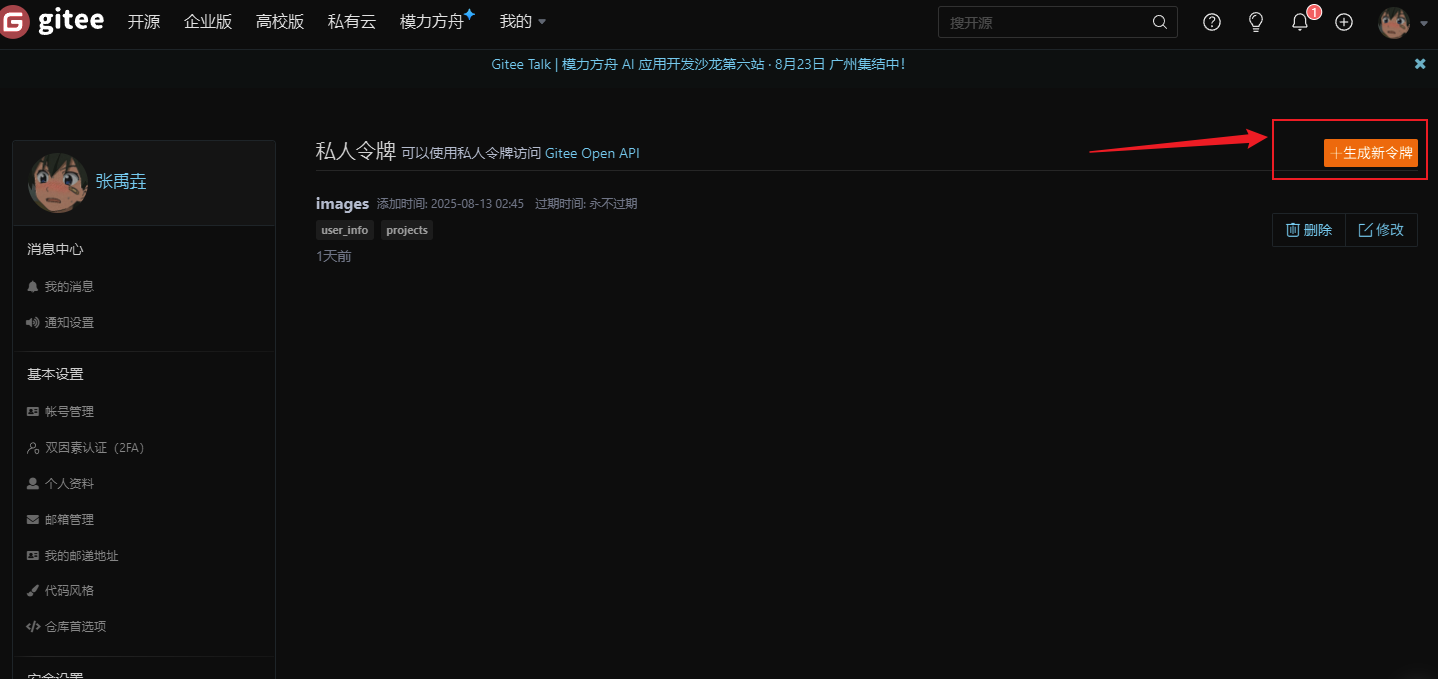The height and width of the screenshot is (679, 1438).
Task: Open the Gitee Open API link
Action: pos(592,154)
